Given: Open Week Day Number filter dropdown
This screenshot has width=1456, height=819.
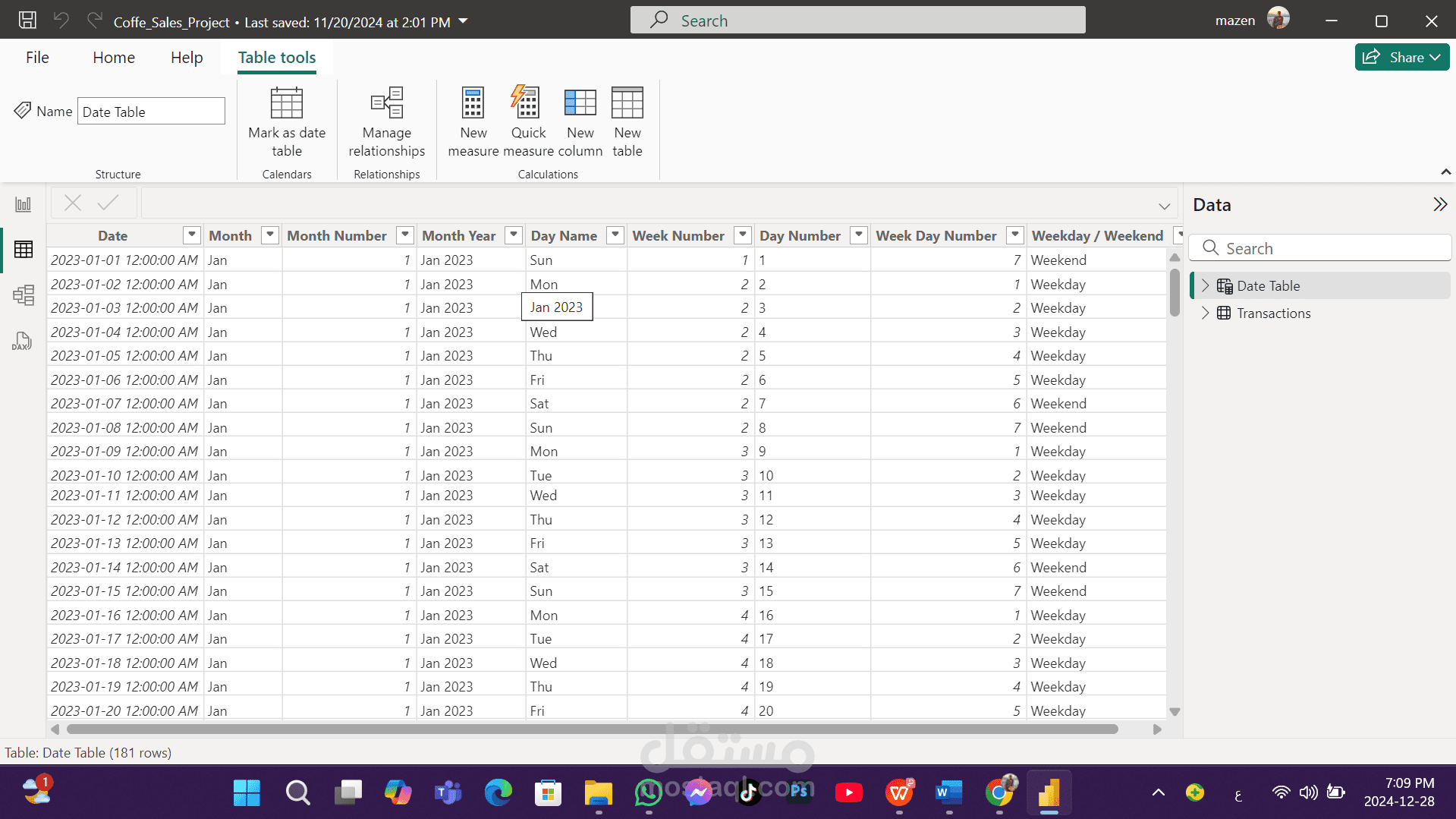Looking at the screenshot, I should 1015,235.
